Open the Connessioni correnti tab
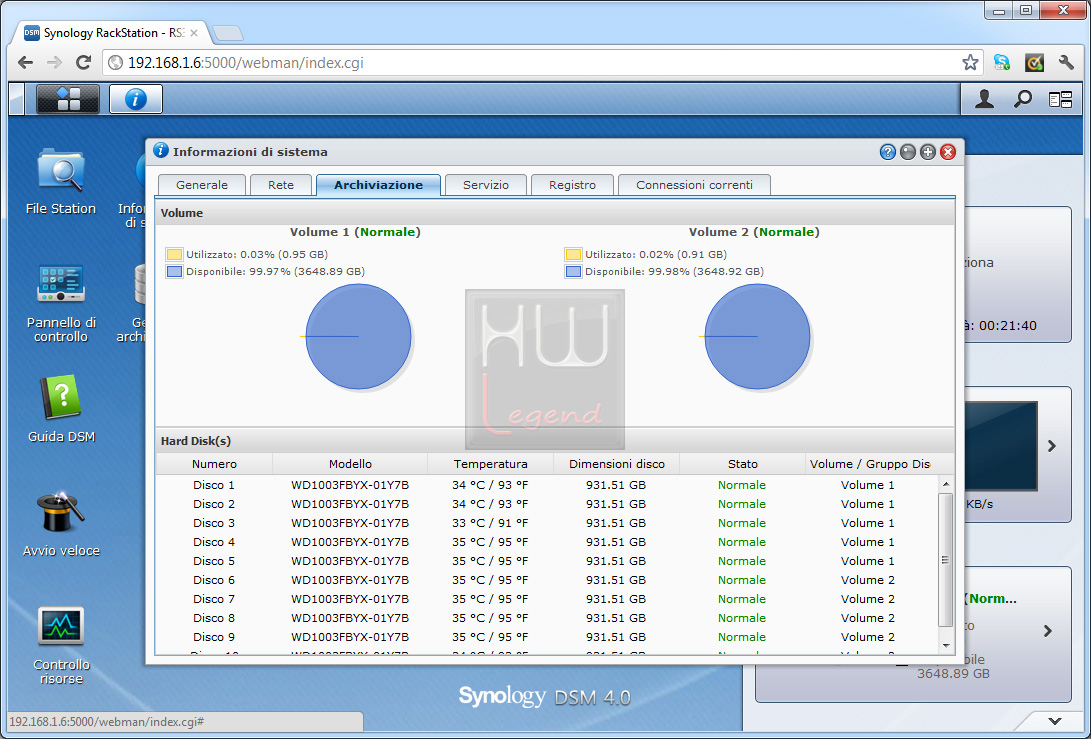Screen dimensions: 1091x739 tap(694, 185)
